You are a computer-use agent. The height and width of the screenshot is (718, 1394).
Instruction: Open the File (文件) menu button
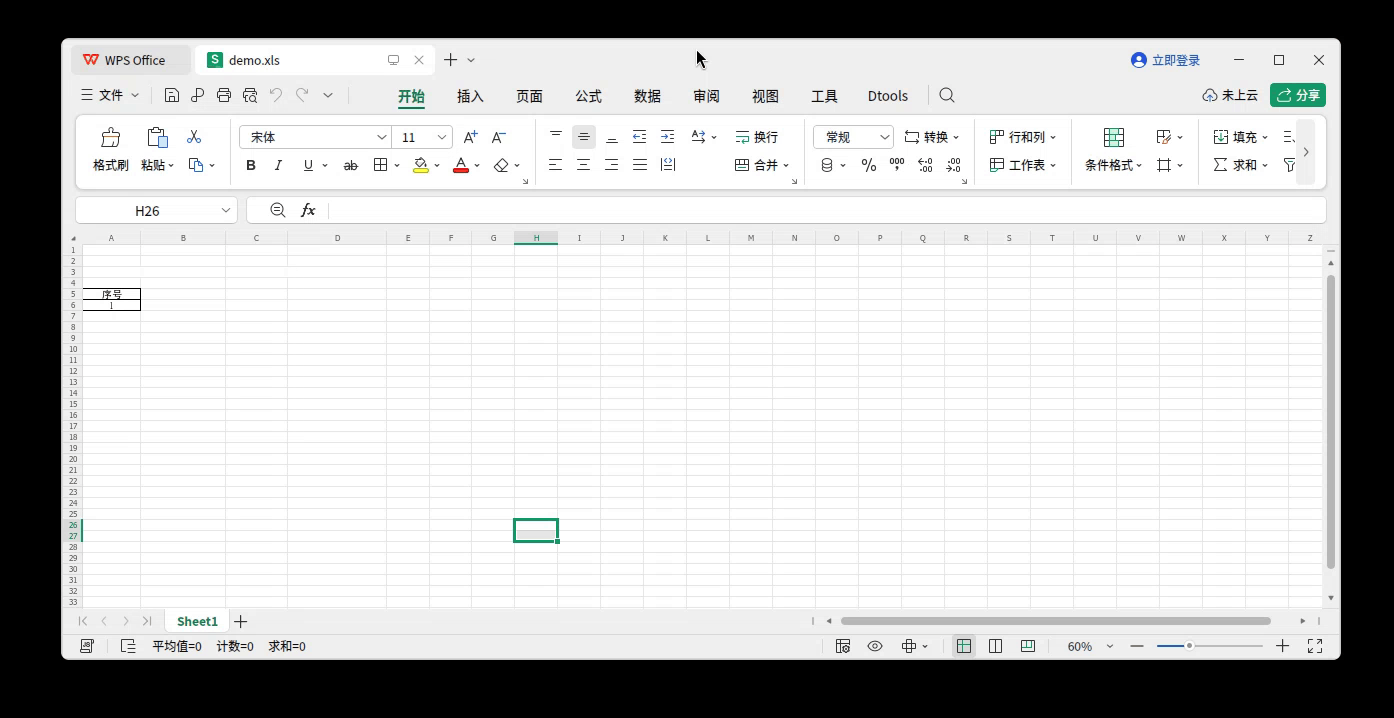[x=110, y=95]
